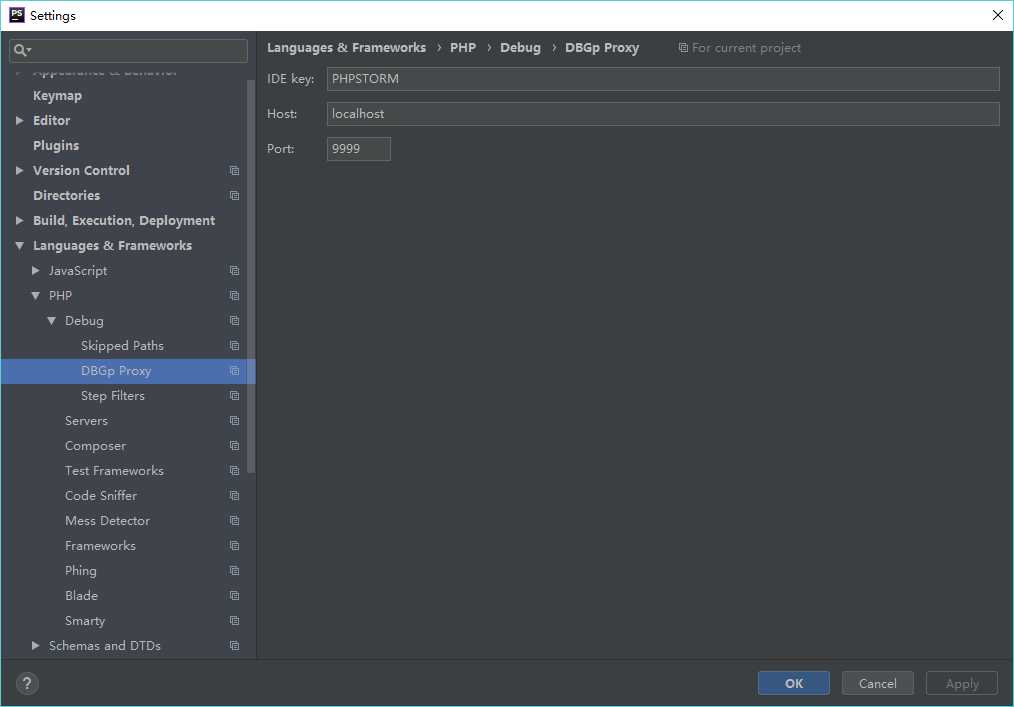This screenshot has height=707, width=1014.
Task: Open Frameworks page under PHP
Action: pyautogui.click(x=100, y=546)
